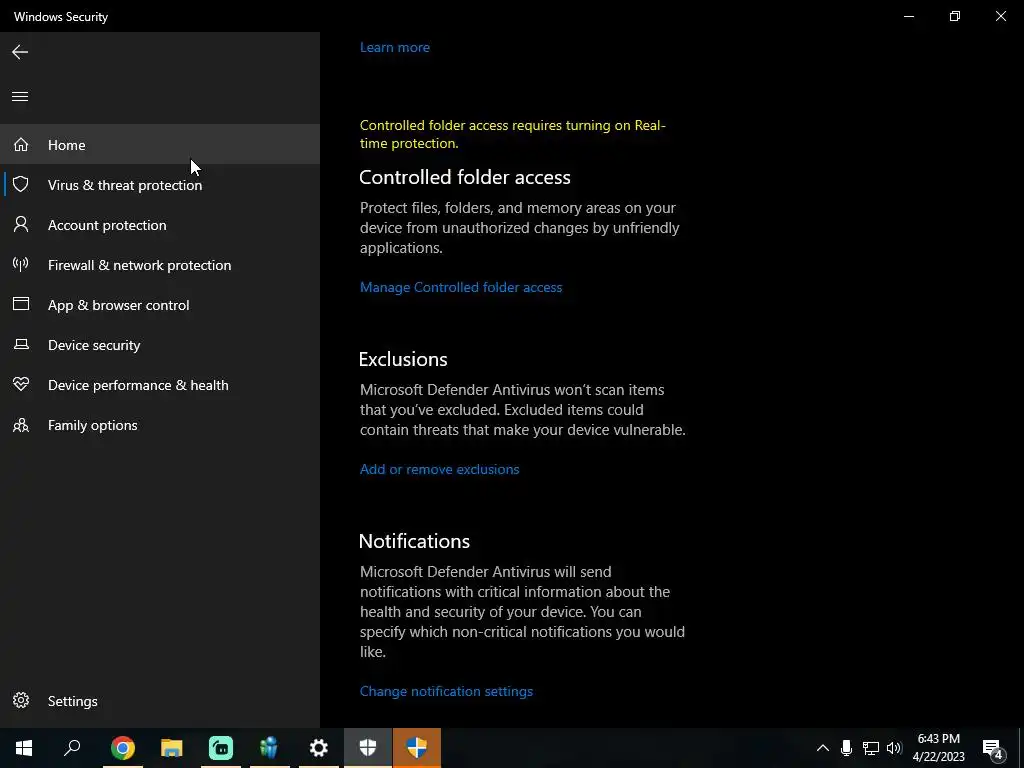The image size is (1024, 768).
Task: Click the back arrow icon
Action: pyautogui.click(x=20, y=52)
